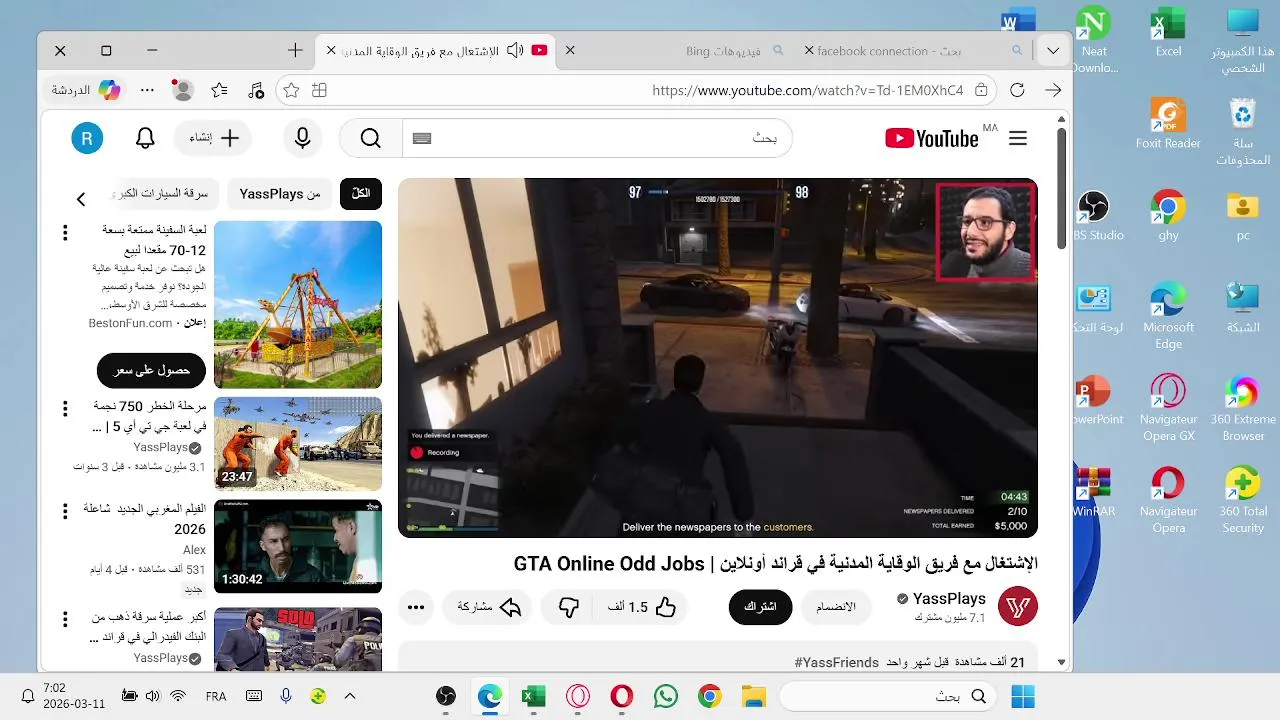1280x720 pixels.
Task: Open a new tab with the plus button
Action: [295, 50]
